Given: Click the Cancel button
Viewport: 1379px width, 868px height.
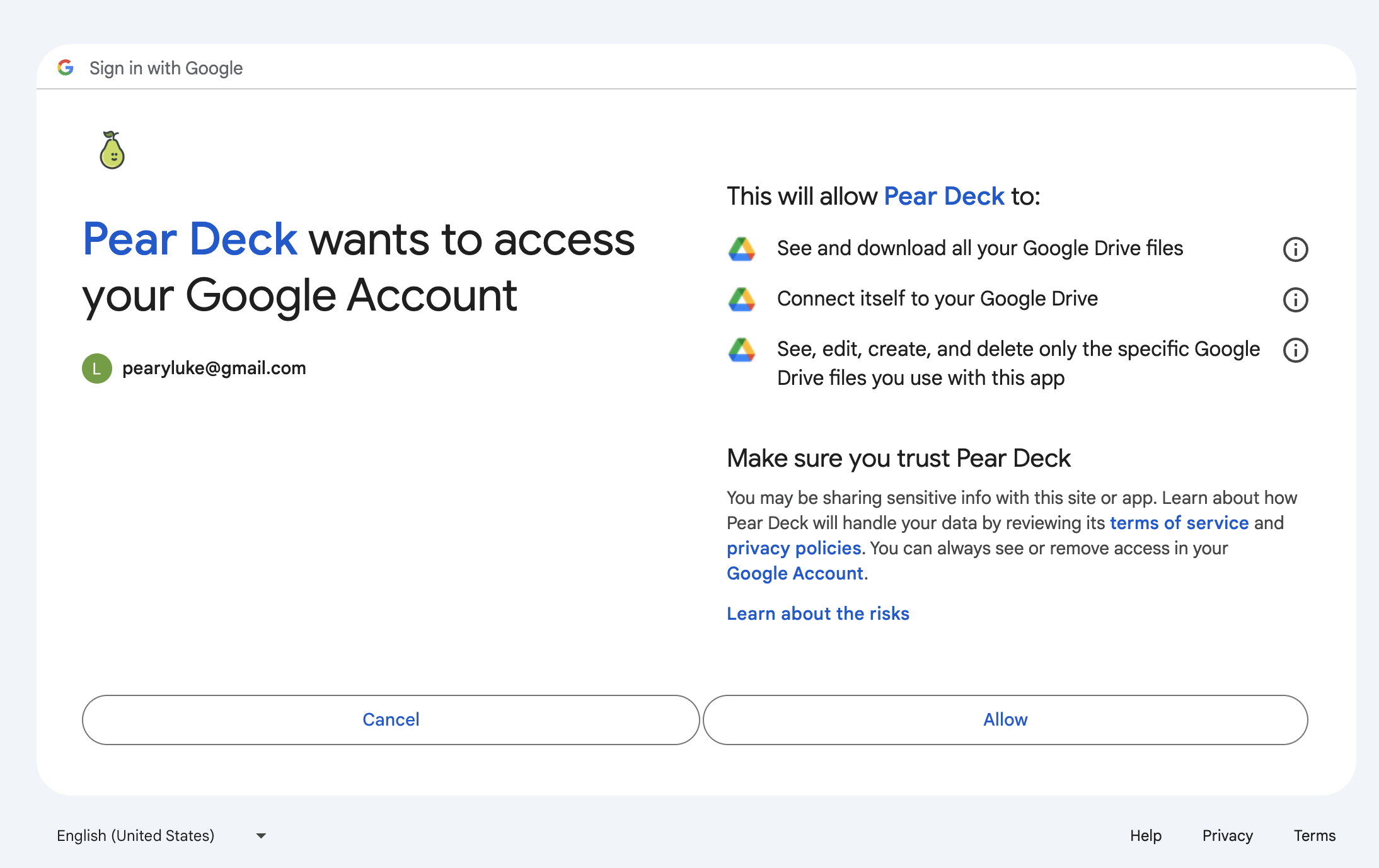Looking at the screenshot, I should pyautogui.click(x=390, y=719).
